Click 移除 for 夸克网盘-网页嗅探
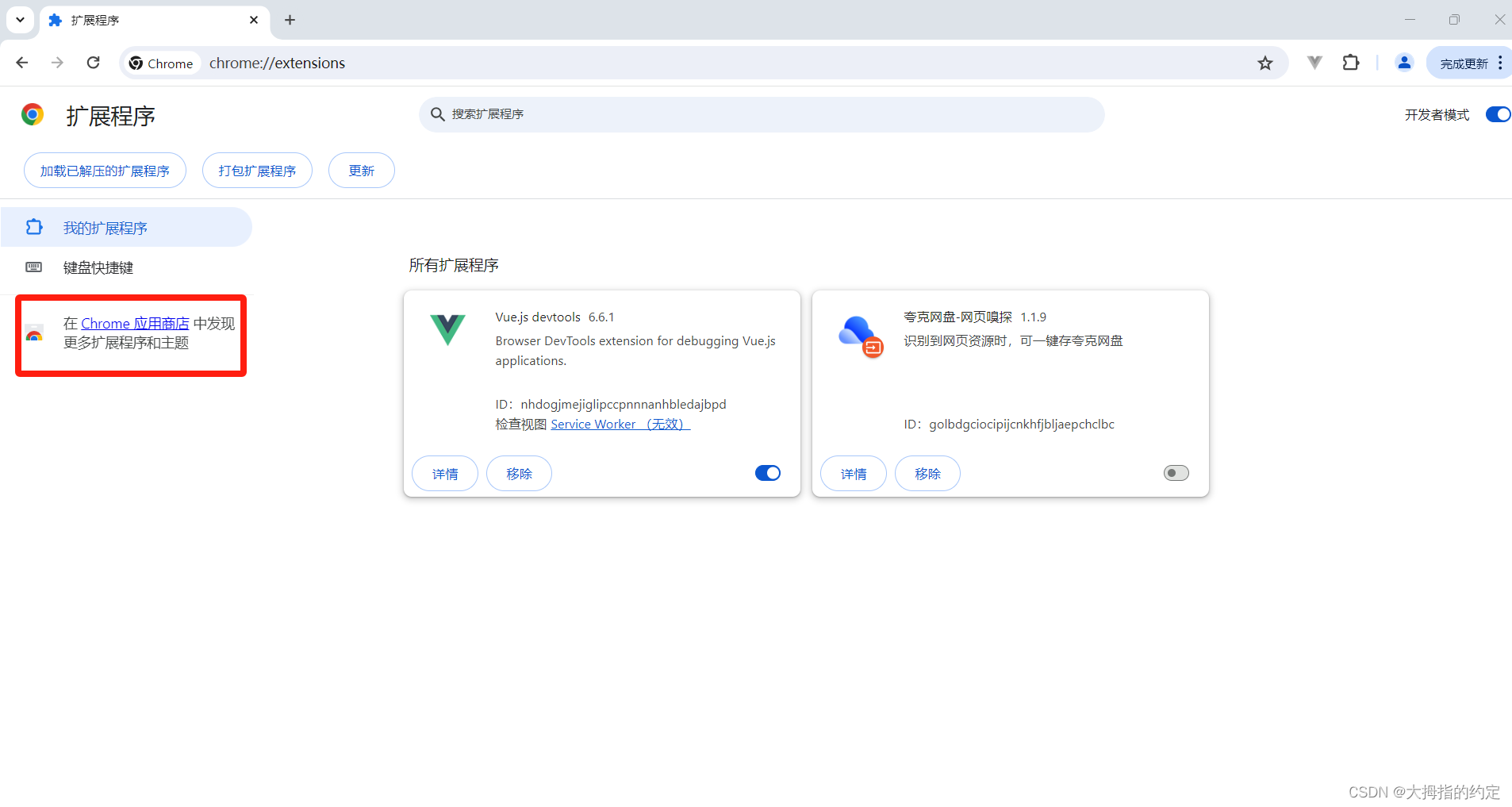 tap(927, 474)
